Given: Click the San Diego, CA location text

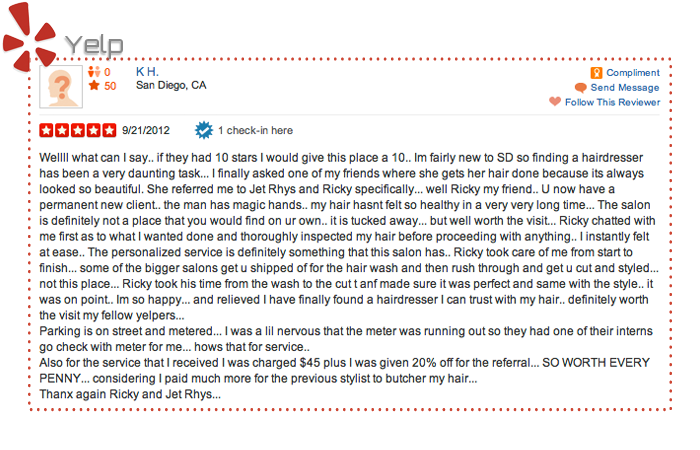Looking at the screenshot, I should click(x=171, y=85).
